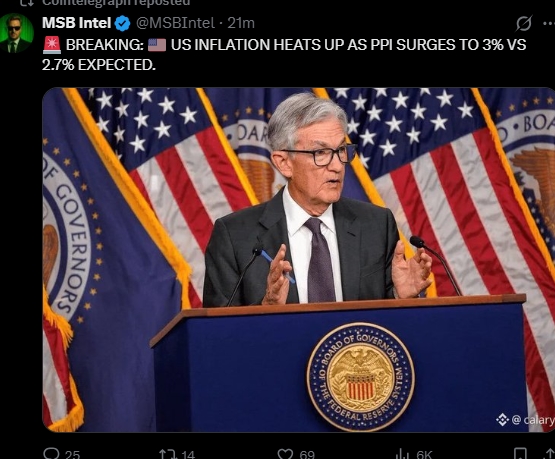
Task: Open the Federal Reserve podium photo
Action: (x=298, y=260)
